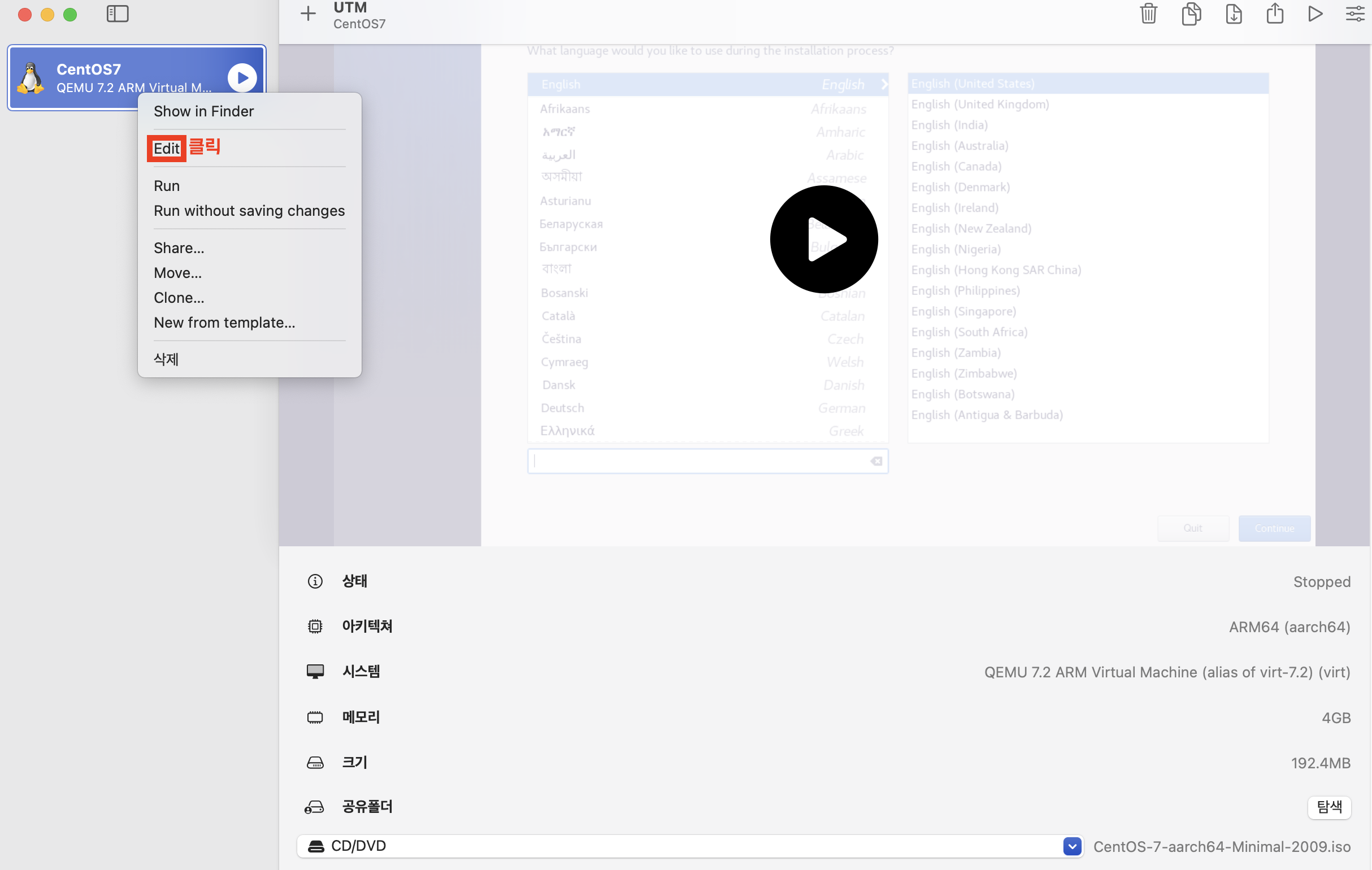Click the run VM toolbar play icon

1315,14
